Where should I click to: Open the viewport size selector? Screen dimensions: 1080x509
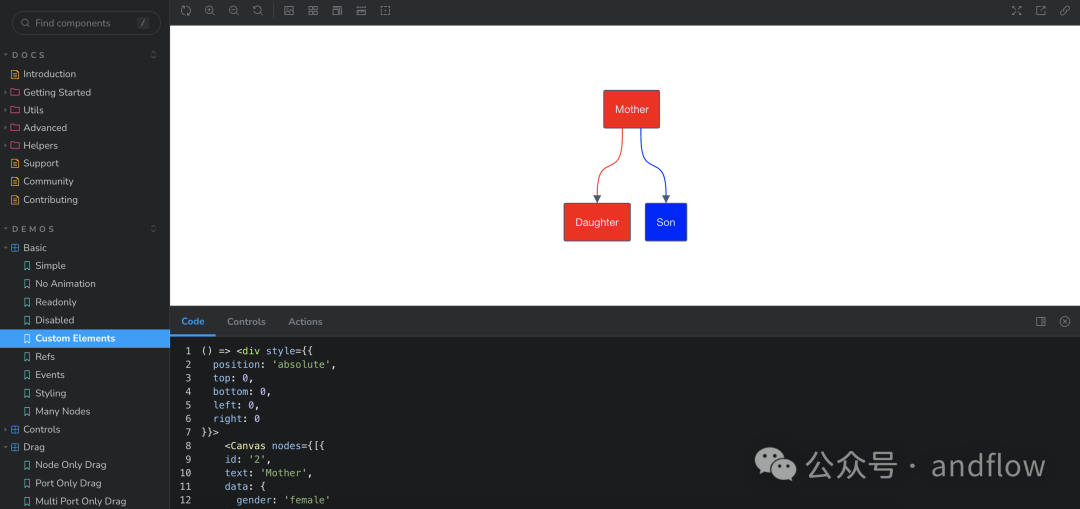coord(337,11)
